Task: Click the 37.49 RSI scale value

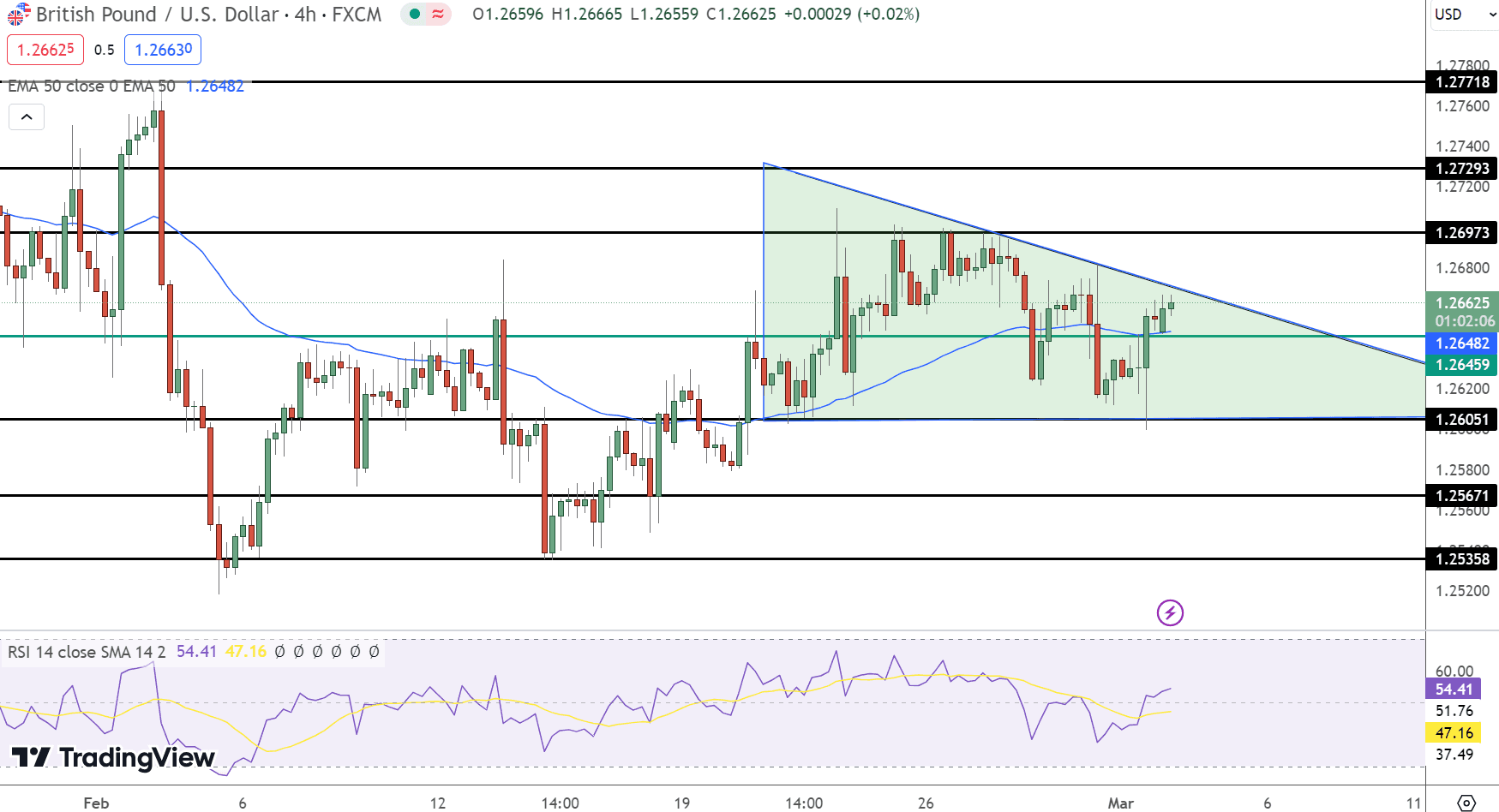Action: [1454, 755]
